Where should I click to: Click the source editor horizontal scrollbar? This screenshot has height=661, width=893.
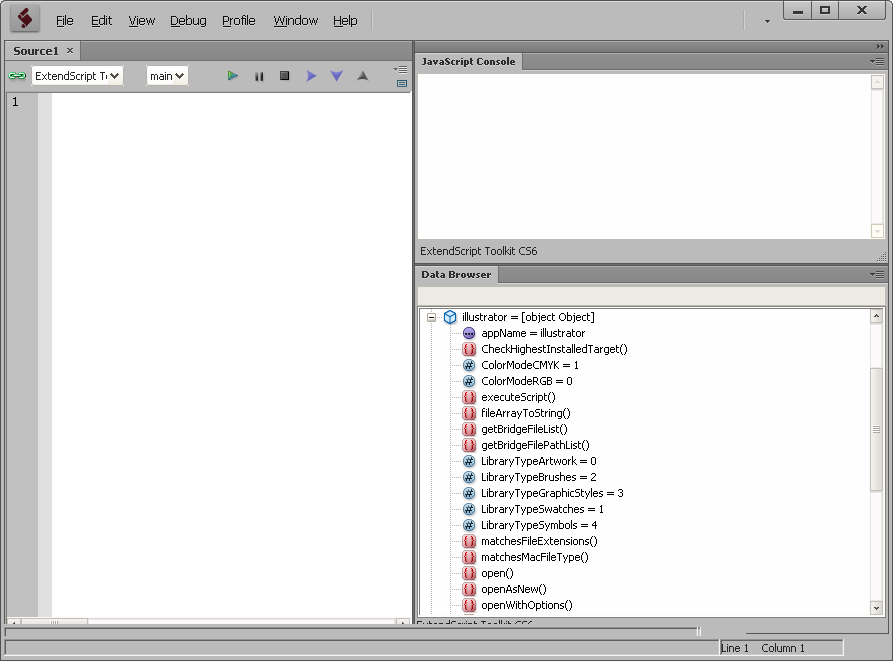207,622
